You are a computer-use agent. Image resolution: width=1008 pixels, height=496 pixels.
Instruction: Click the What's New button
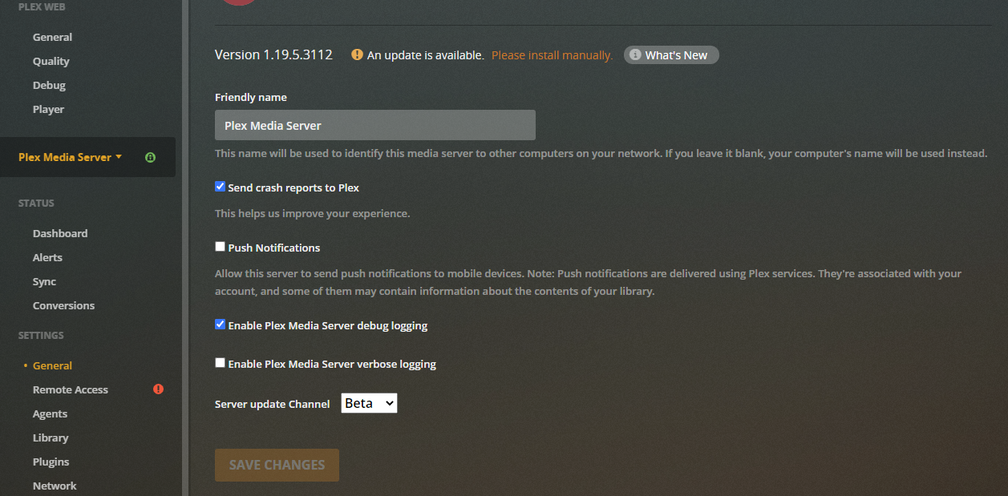click(x=671, y=55)
